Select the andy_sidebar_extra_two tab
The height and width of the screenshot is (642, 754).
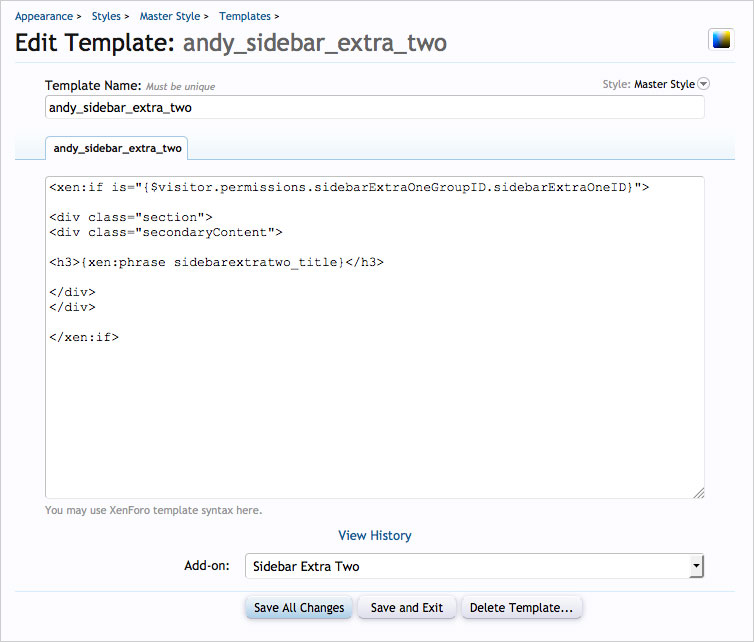[x=118, y=148]
